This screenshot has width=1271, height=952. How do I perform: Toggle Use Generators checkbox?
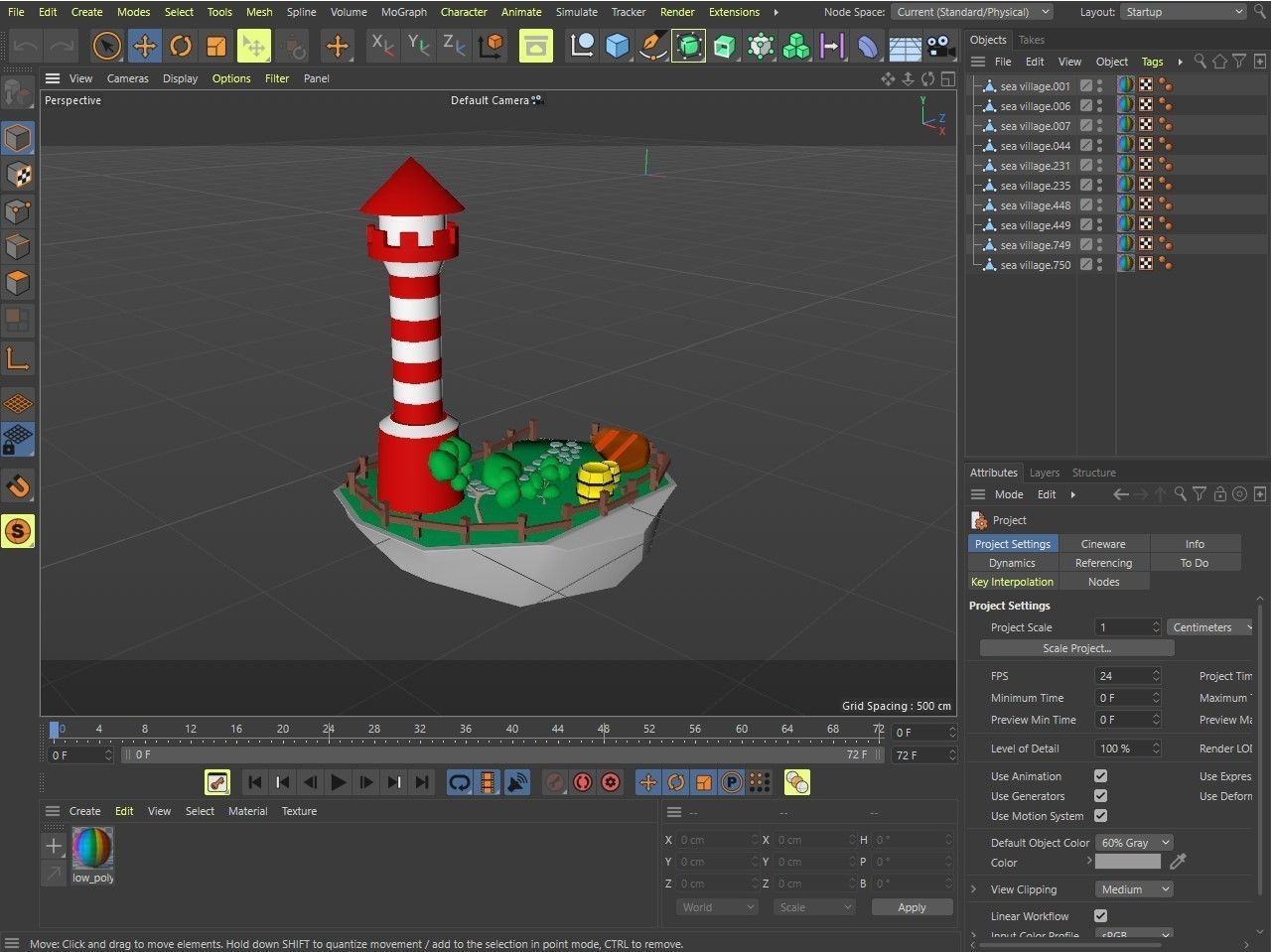click(x=1100, y=796)
